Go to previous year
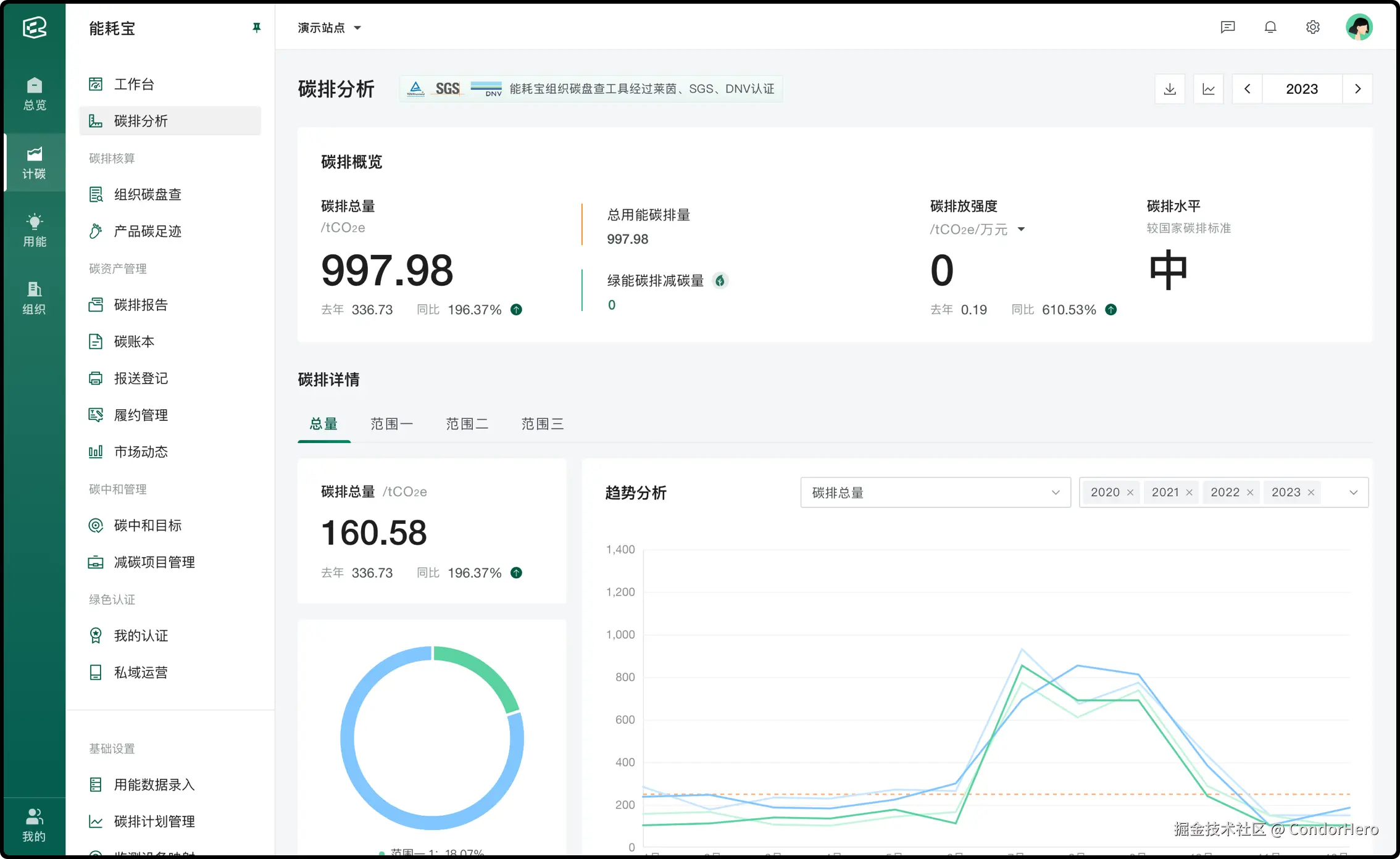 point(1248,89)
